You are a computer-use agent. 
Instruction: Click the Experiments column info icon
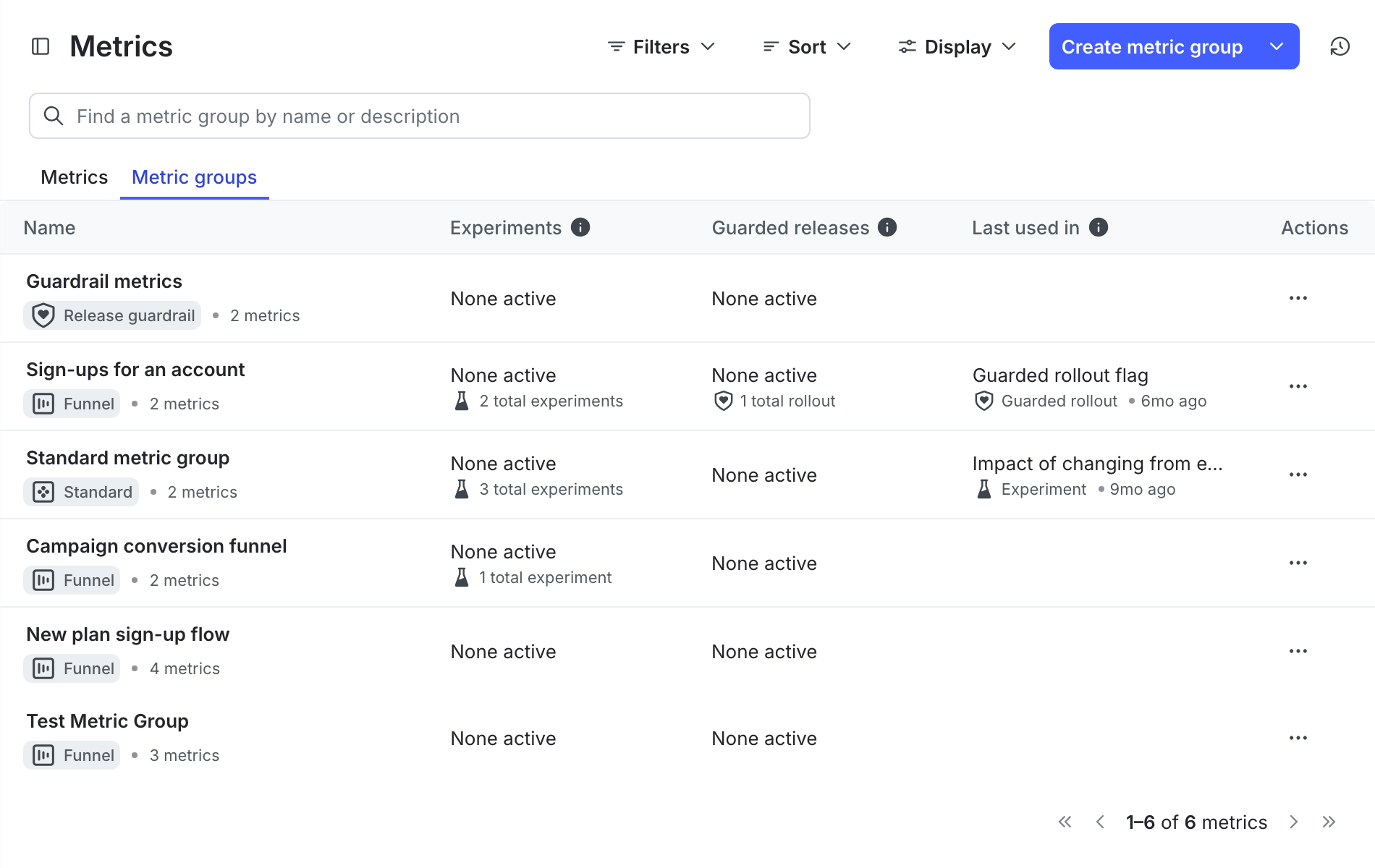pyautogui.click(x=580, y=228)
